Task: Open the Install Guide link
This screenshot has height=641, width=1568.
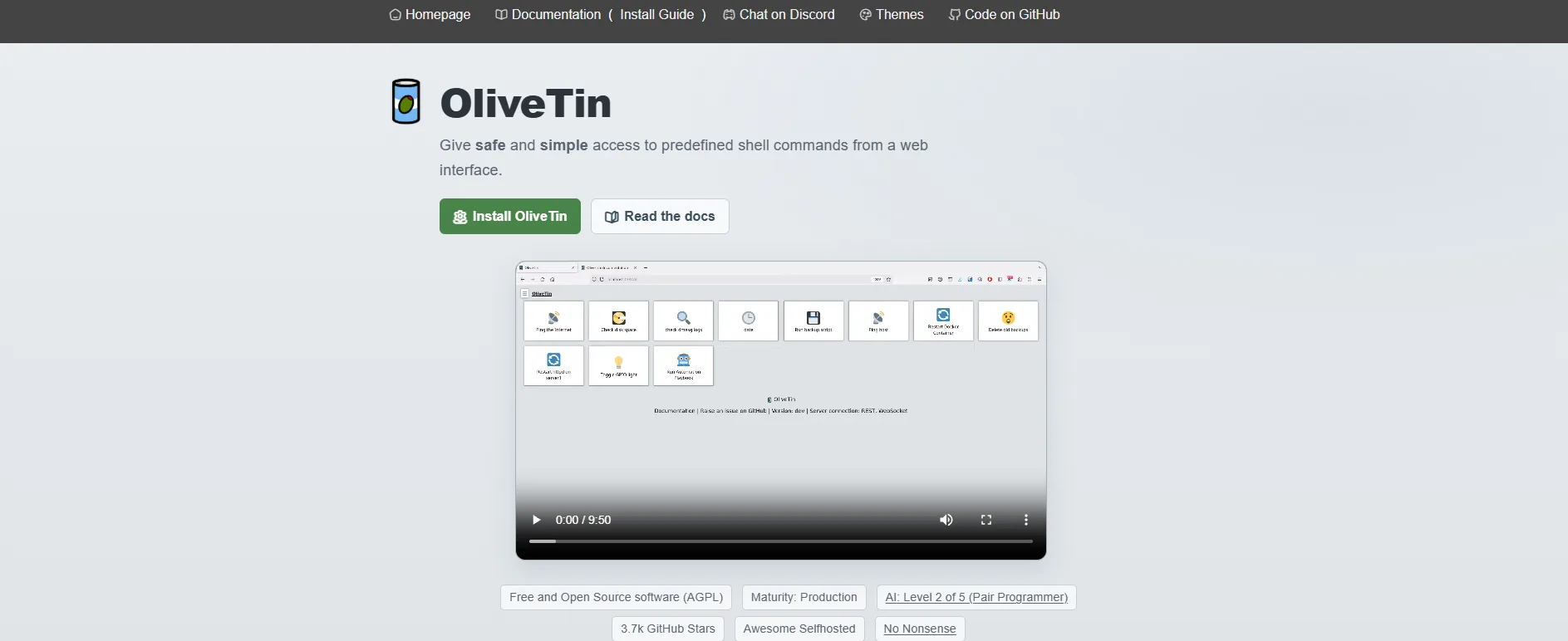Action: (x=656, y=15)
